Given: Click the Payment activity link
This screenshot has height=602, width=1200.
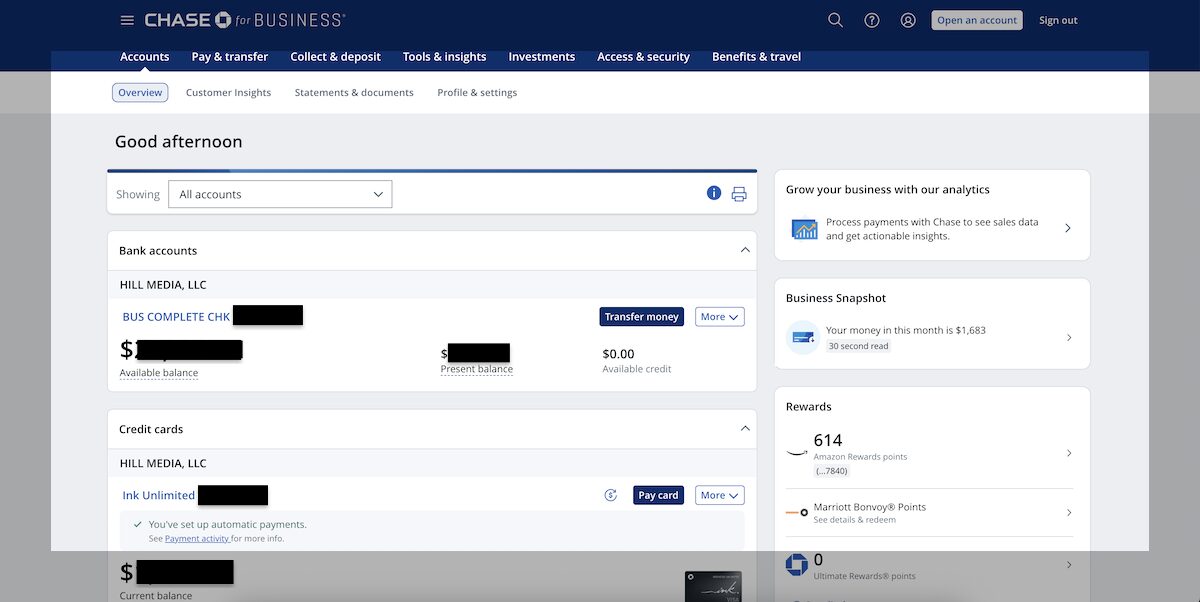Looking at the screenshot, I should tap(197, 538).
